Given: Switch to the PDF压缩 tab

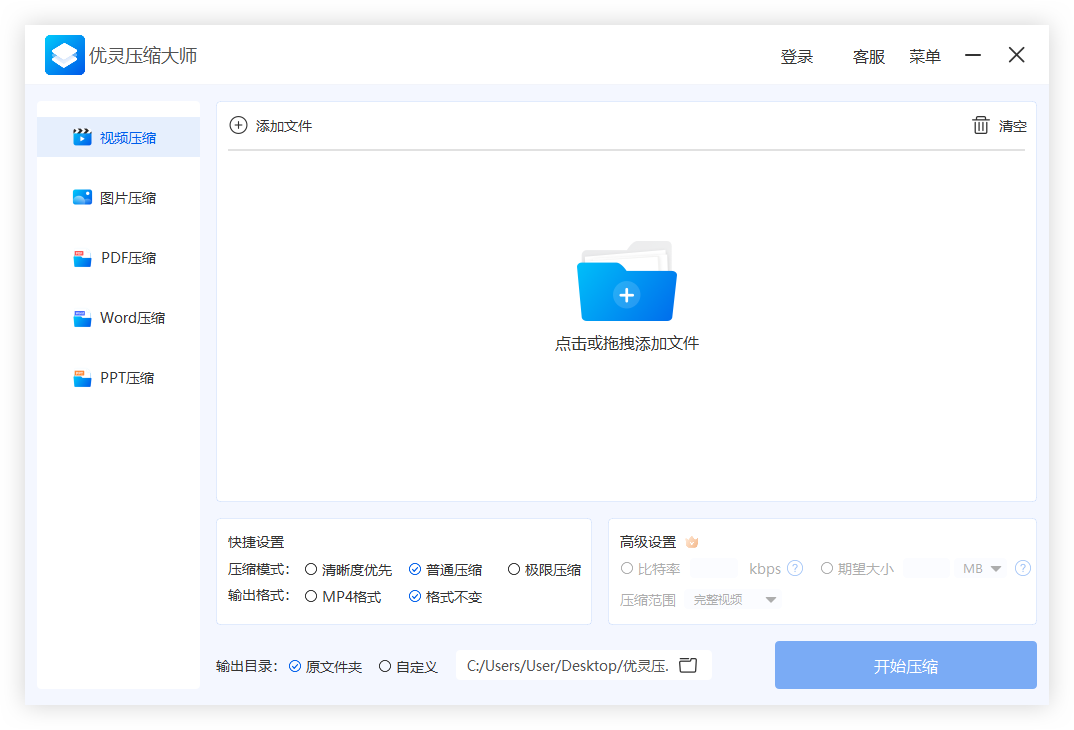Looking at the screenshot, I should click(118, 258).
